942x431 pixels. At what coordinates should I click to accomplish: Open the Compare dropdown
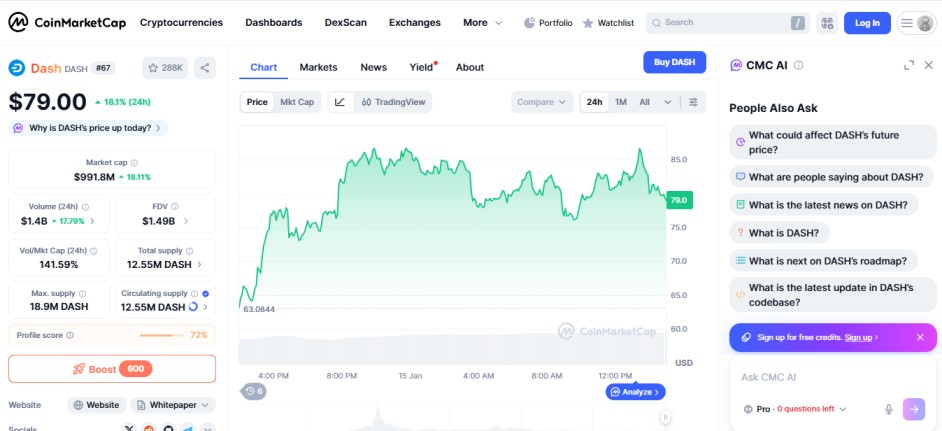tap(541, 102)
